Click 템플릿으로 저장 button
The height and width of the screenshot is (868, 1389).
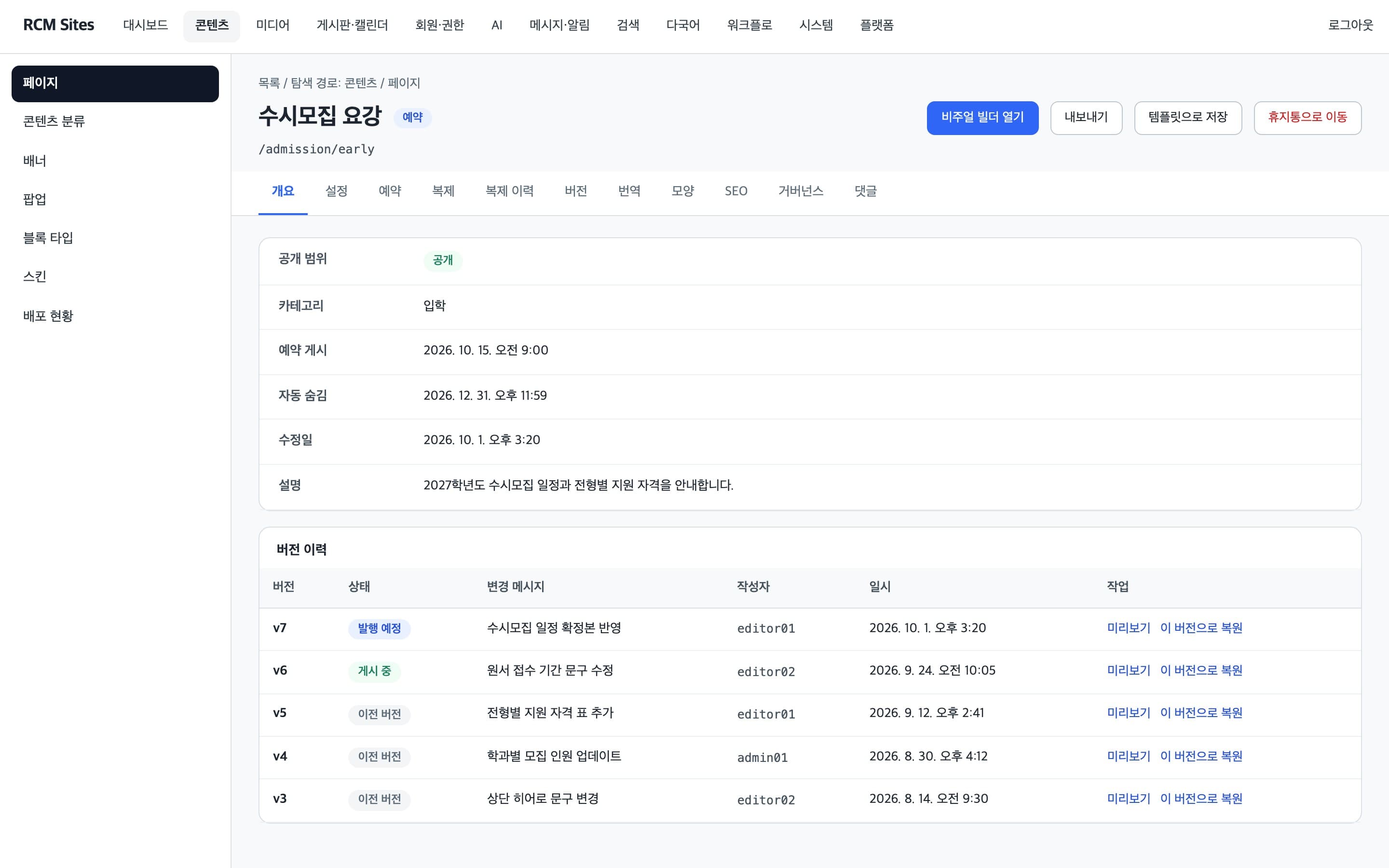click(x=1187, y=118)
